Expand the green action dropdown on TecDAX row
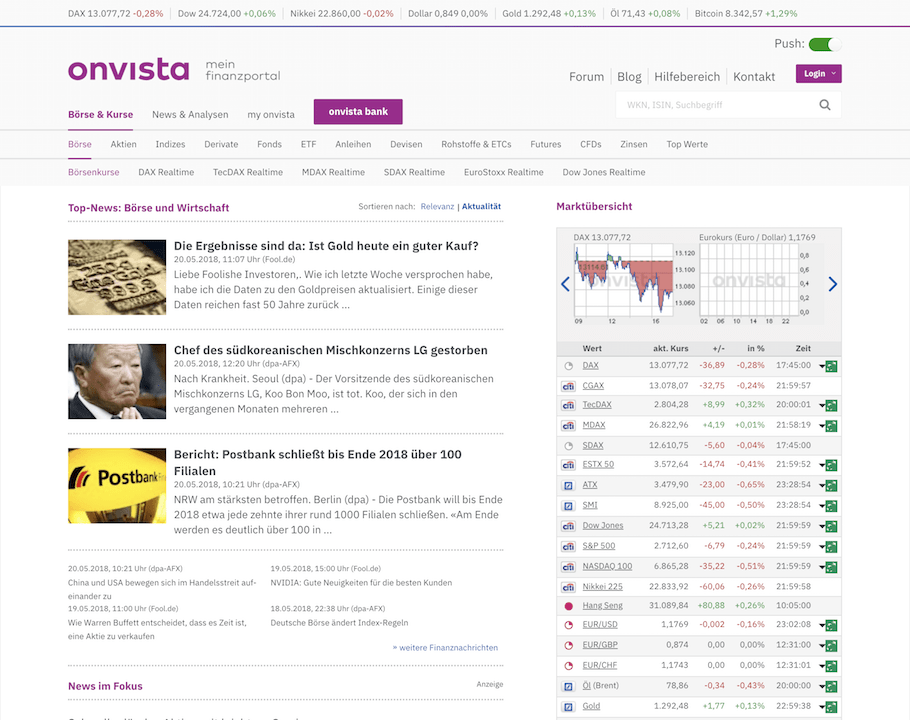This screenshot has height=720, width=910. tap(829, 406)
